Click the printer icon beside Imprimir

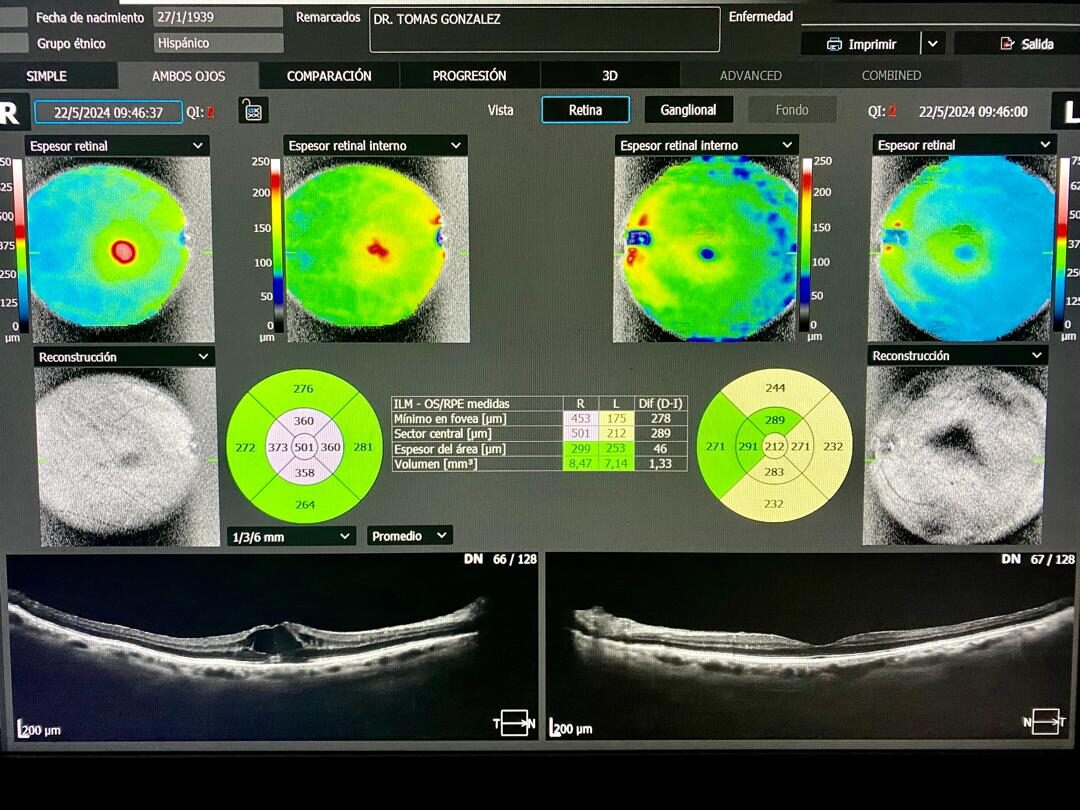(834, 44)
